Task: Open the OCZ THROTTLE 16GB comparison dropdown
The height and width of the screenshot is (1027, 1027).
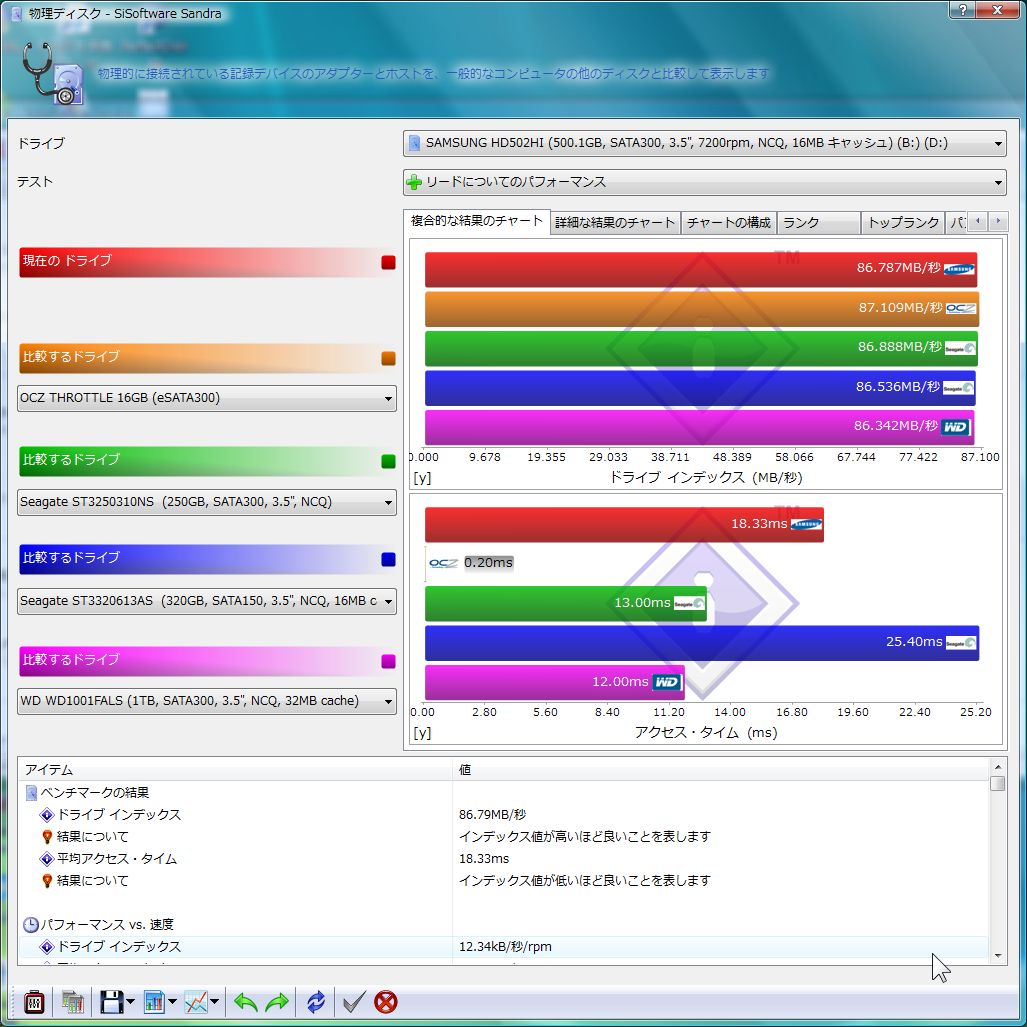Action: pos(206,398)
